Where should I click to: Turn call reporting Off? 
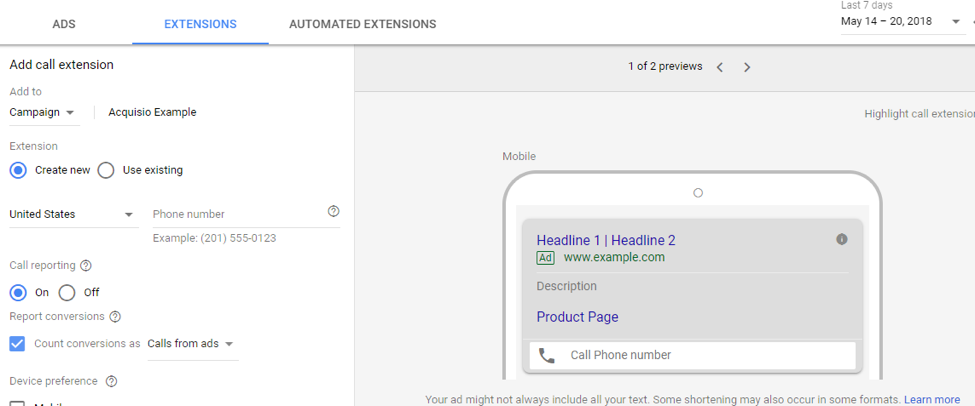67,292
